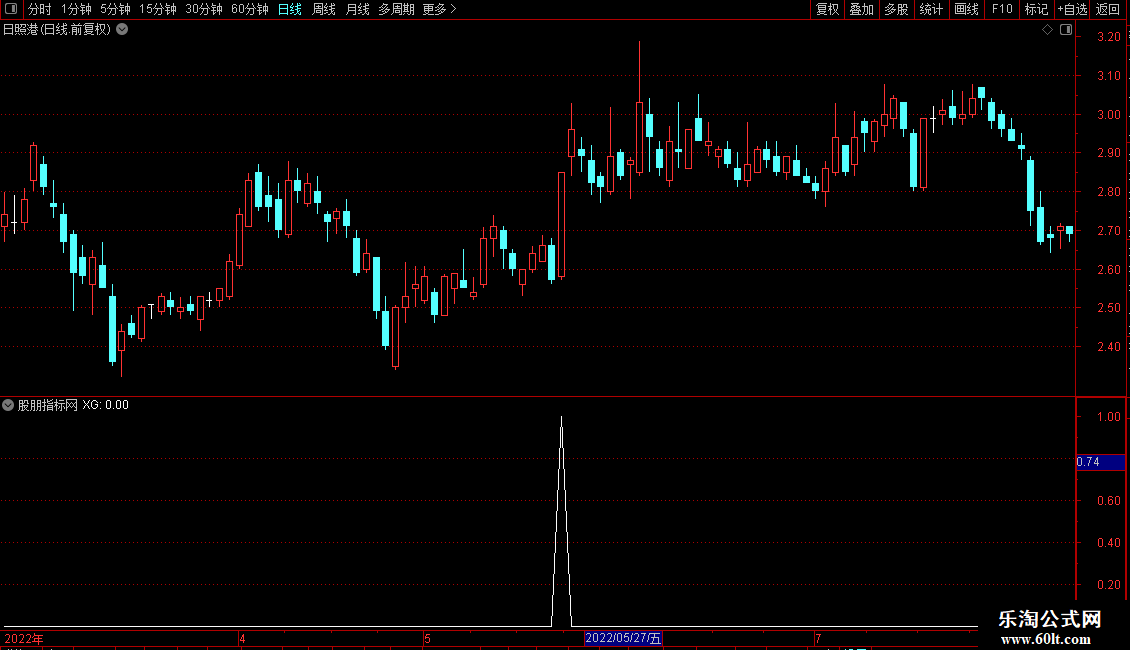
Task: Expand the 更多 periods menu
Action: coord(440,9)
